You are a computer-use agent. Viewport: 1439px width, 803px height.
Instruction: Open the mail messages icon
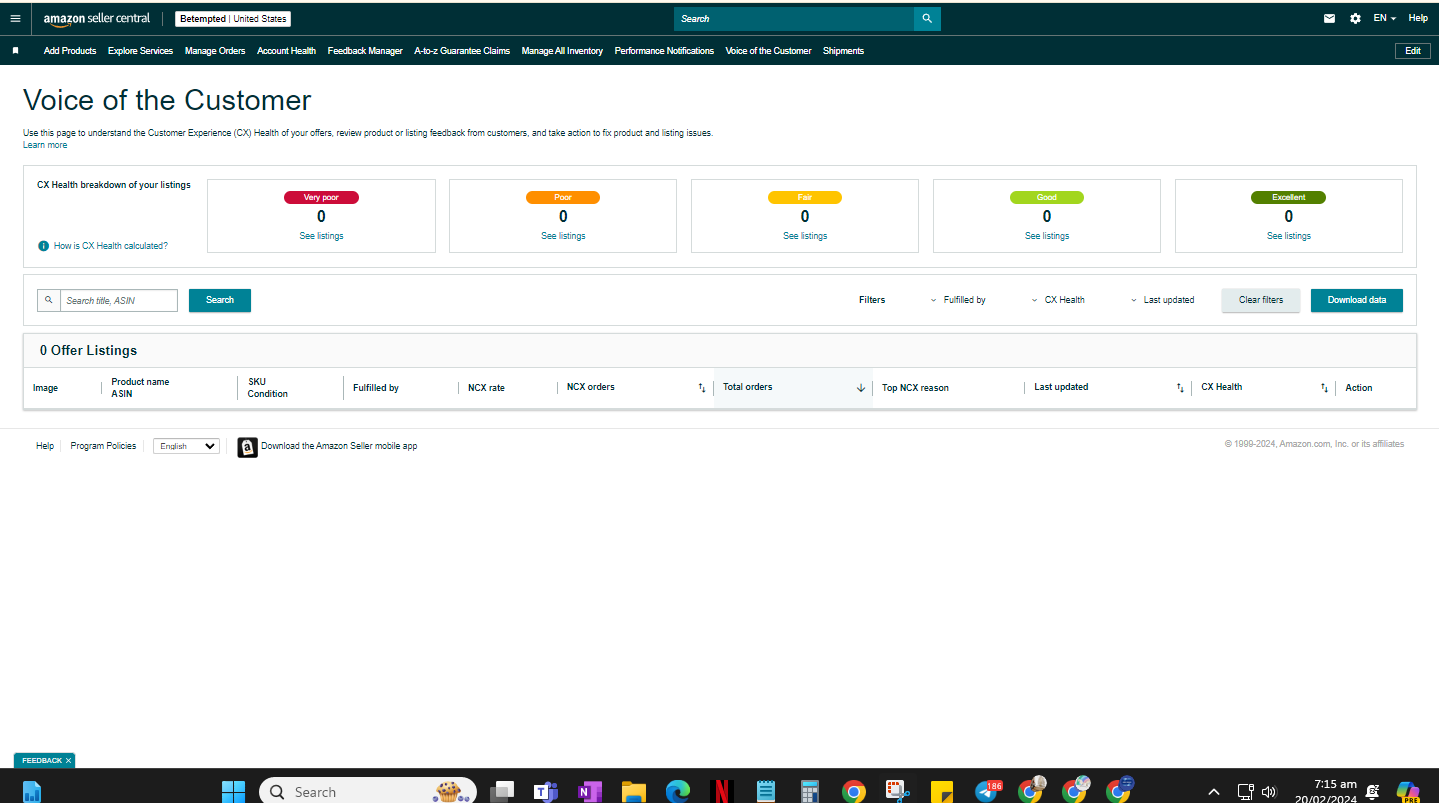[x=1329, y=18]
